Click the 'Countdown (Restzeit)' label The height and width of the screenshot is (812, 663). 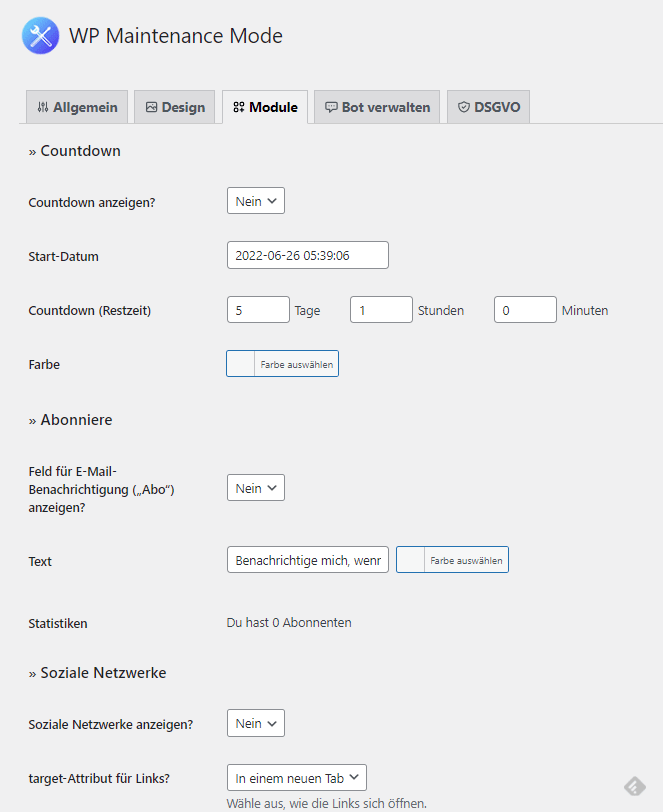[90, 311]
